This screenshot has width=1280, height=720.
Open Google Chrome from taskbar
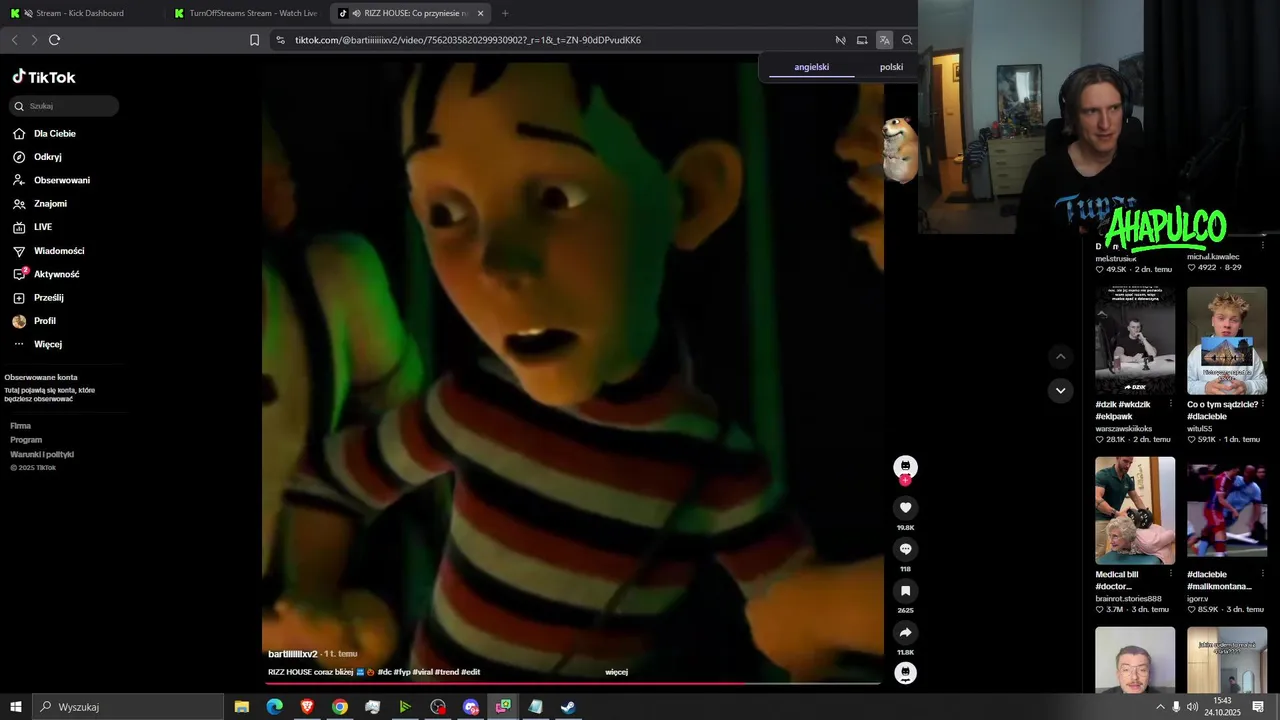[340, 707]
